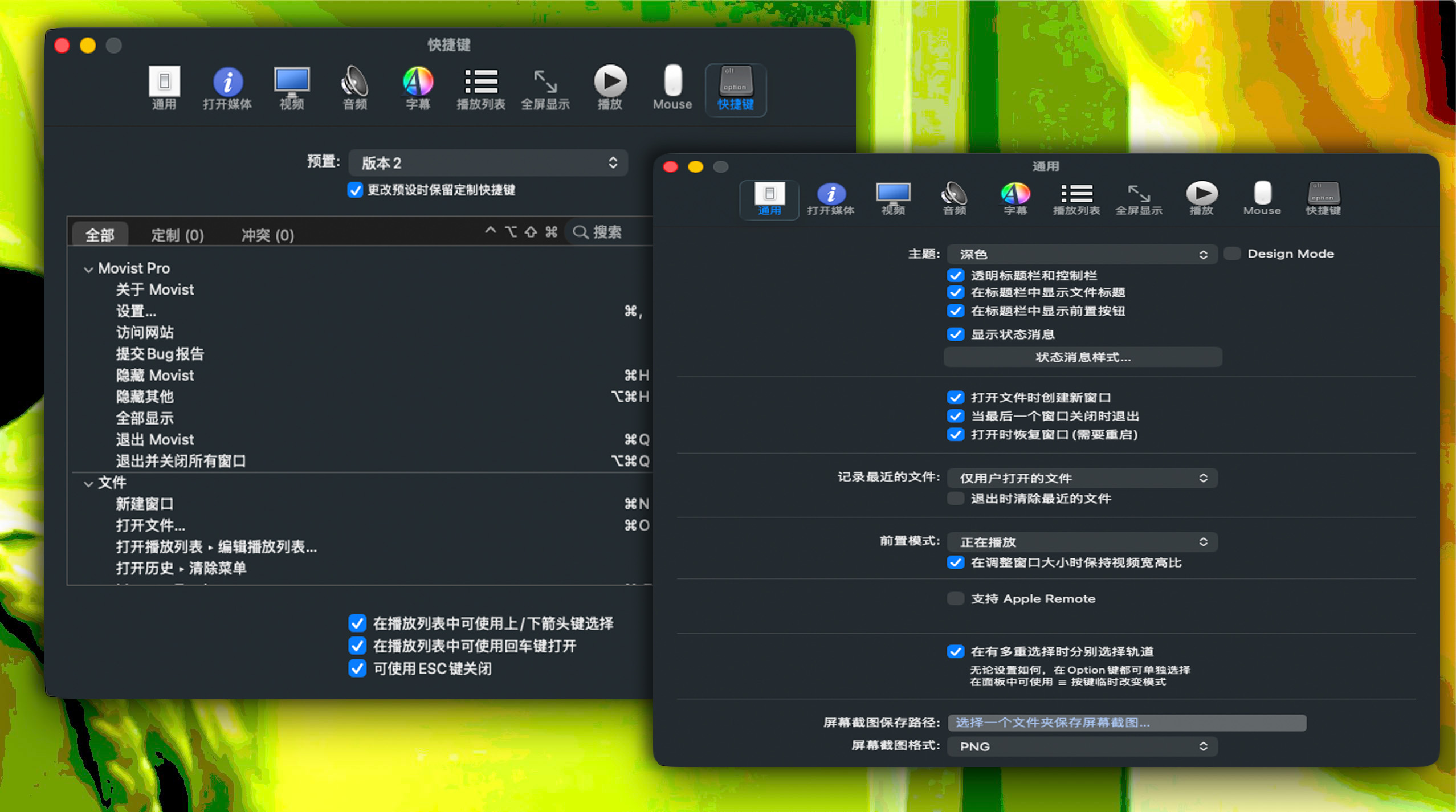Image resolution: width=1456 pixels, height=812 pixels.
Task: Toggle 支持 Apple Remote checkbox
Action: click(956, 598)
